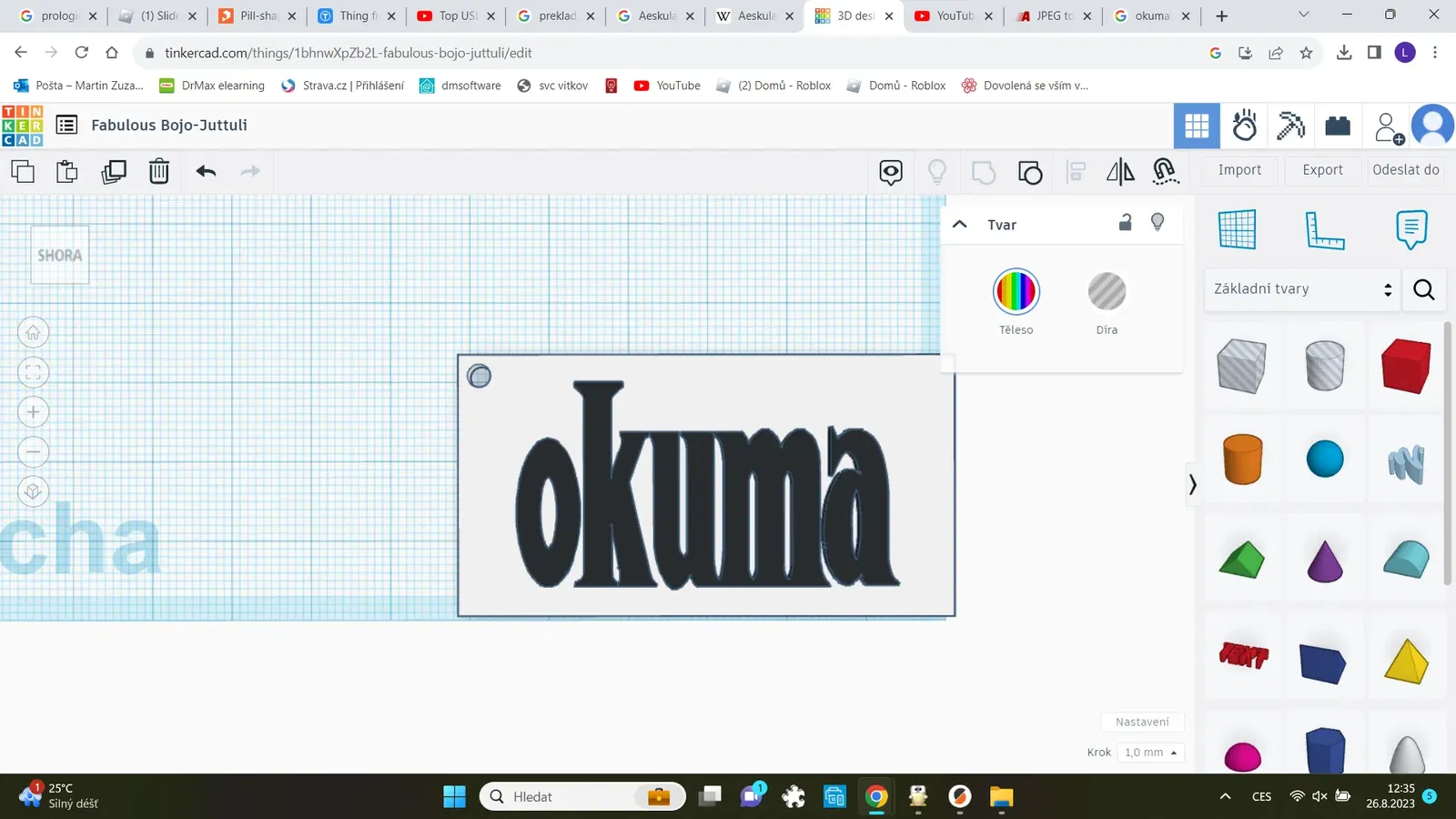
Task: Switch to the Pill-sha browser tab
Action: tap(258, 15)
